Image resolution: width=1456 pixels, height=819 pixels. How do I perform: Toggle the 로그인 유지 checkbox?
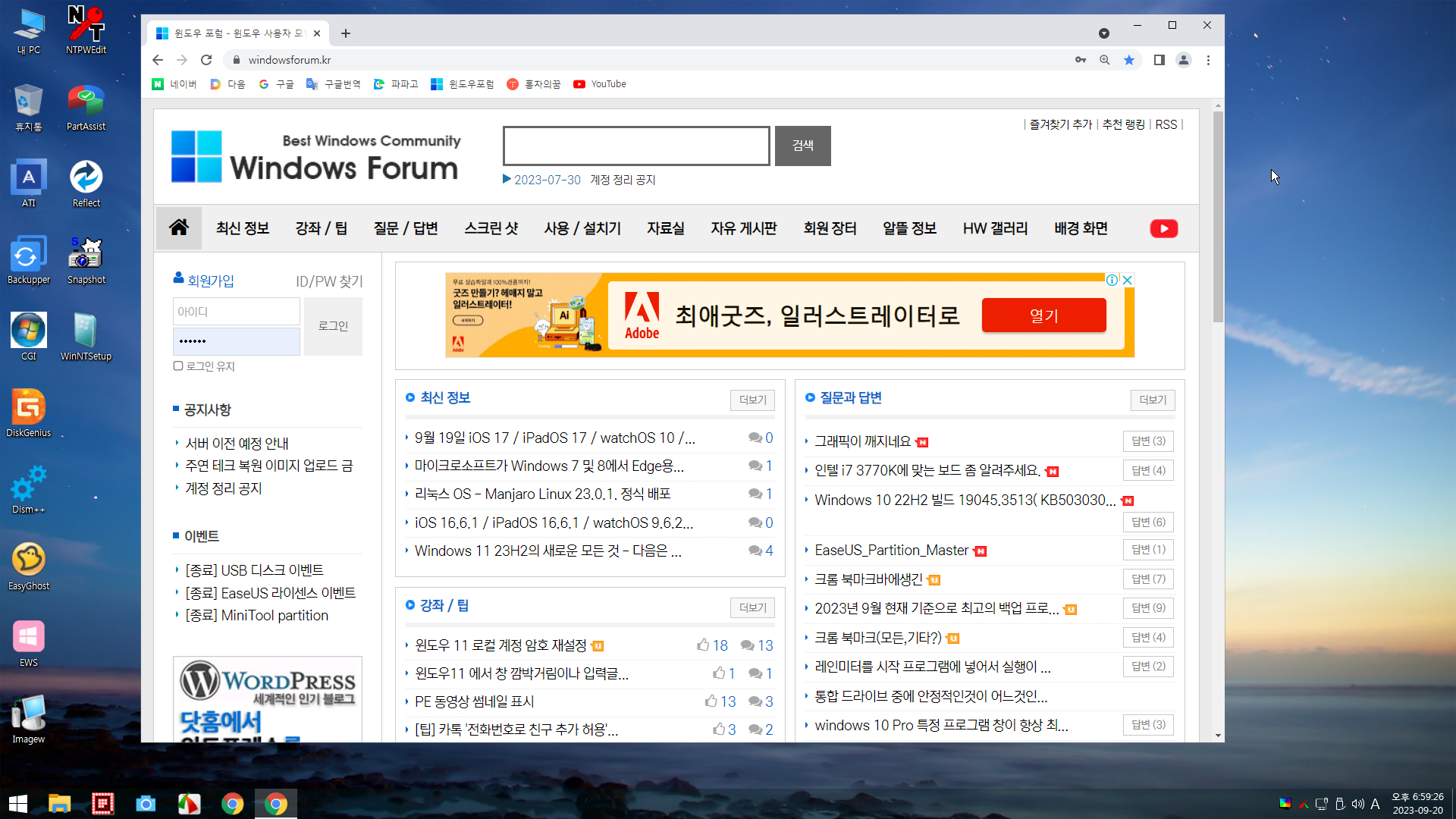click(178, 366)
